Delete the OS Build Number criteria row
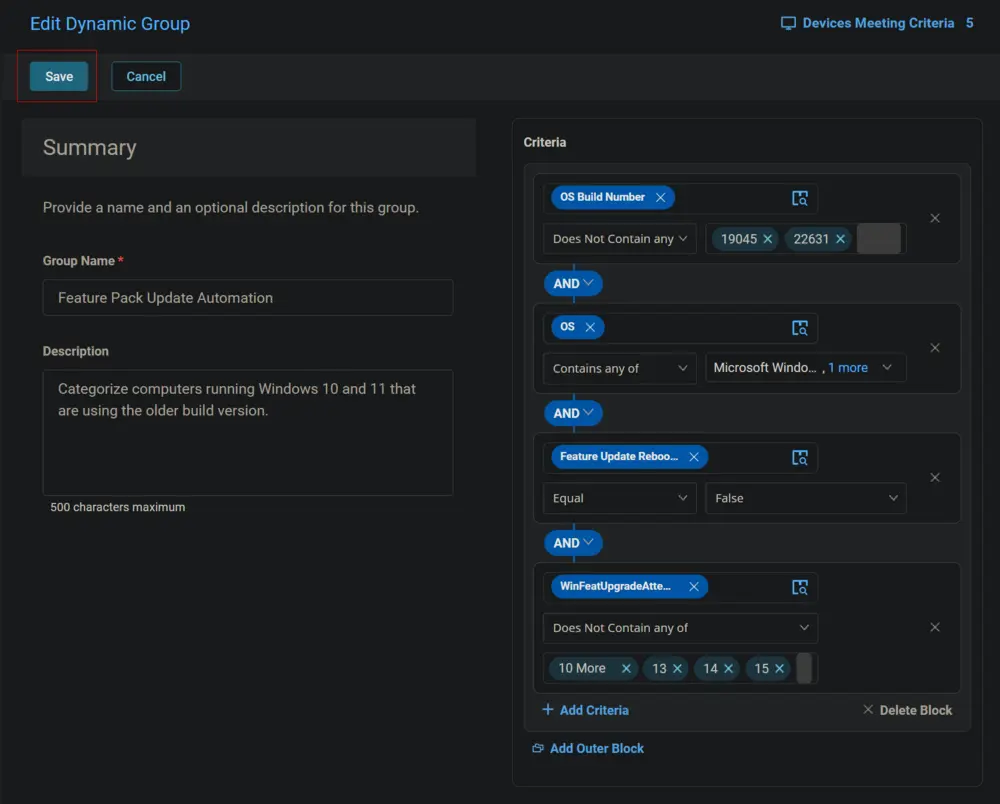The image size is (1000, 804). [935, 218]
